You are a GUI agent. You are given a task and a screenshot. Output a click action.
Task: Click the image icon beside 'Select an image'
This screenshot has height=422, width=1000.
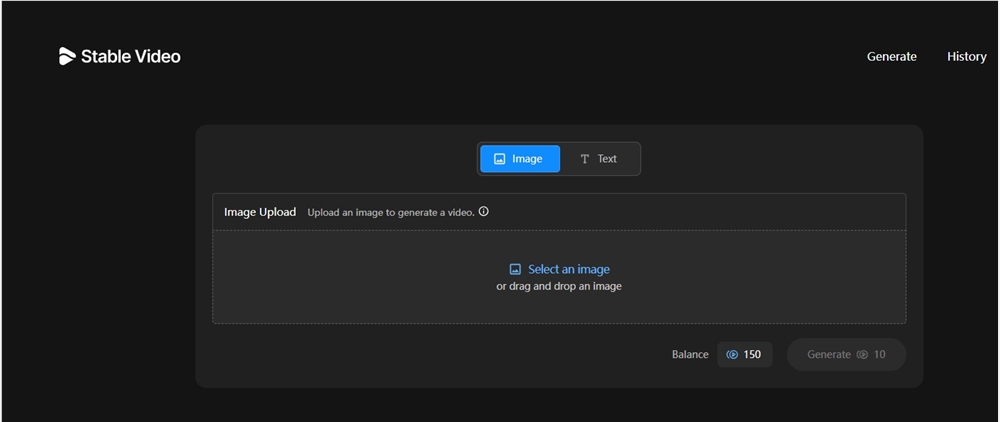tap(515, 269)
